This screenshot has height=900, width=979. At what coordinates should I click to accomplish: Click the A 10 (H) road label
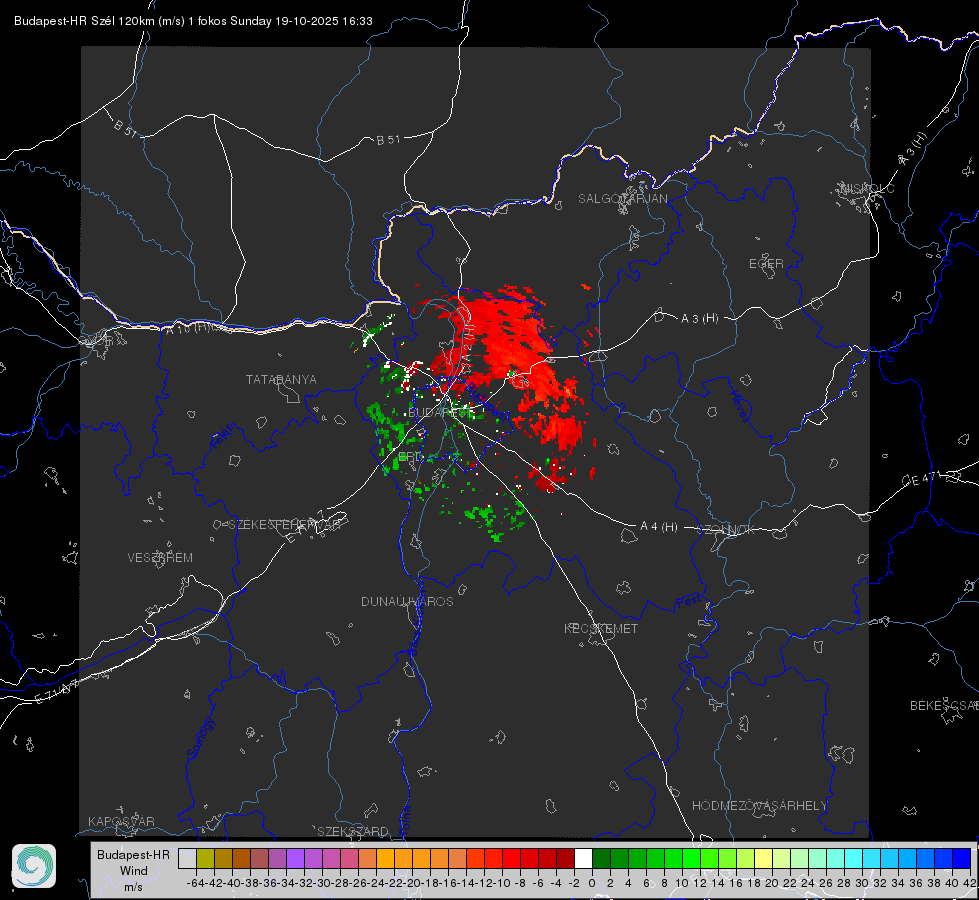point(187,327)
